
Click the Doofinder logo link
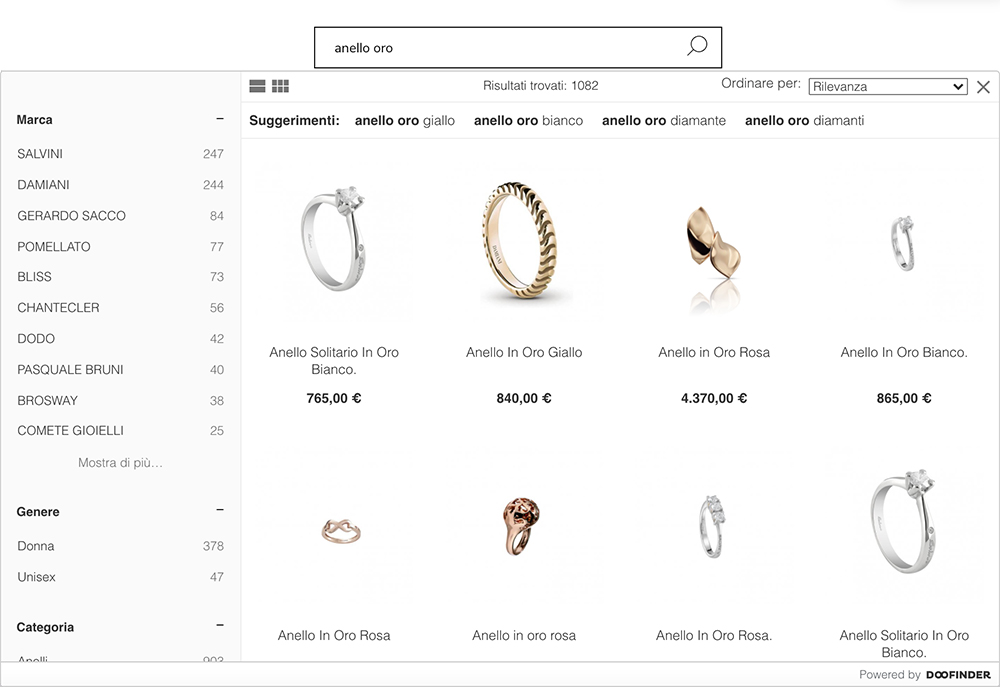point(958,675)
